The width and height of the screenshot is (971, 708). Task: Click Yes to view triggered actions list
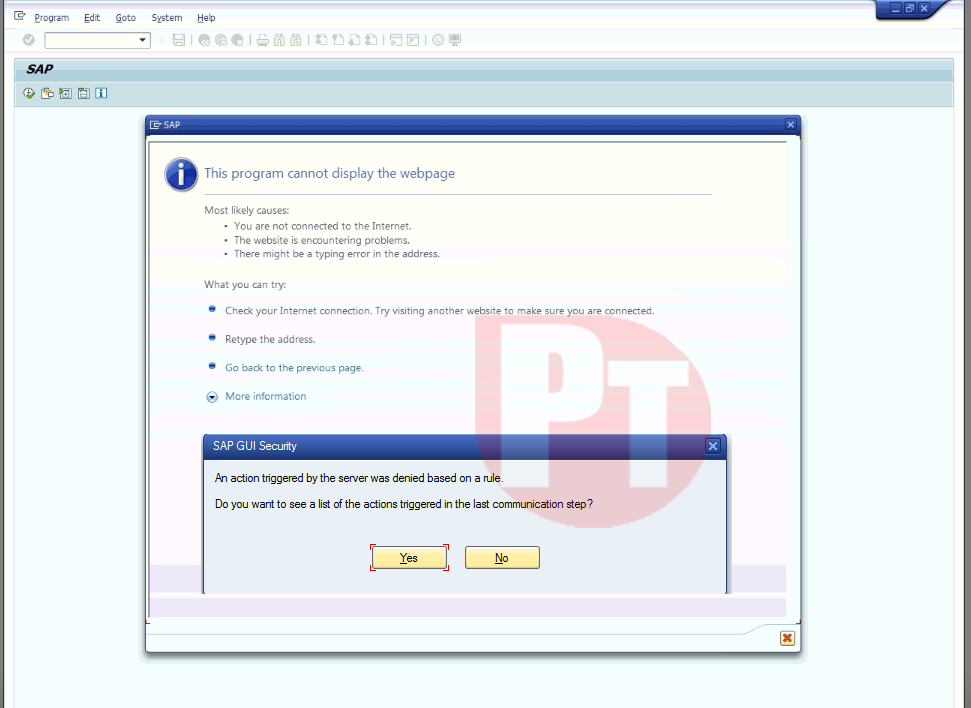[409, 557]
